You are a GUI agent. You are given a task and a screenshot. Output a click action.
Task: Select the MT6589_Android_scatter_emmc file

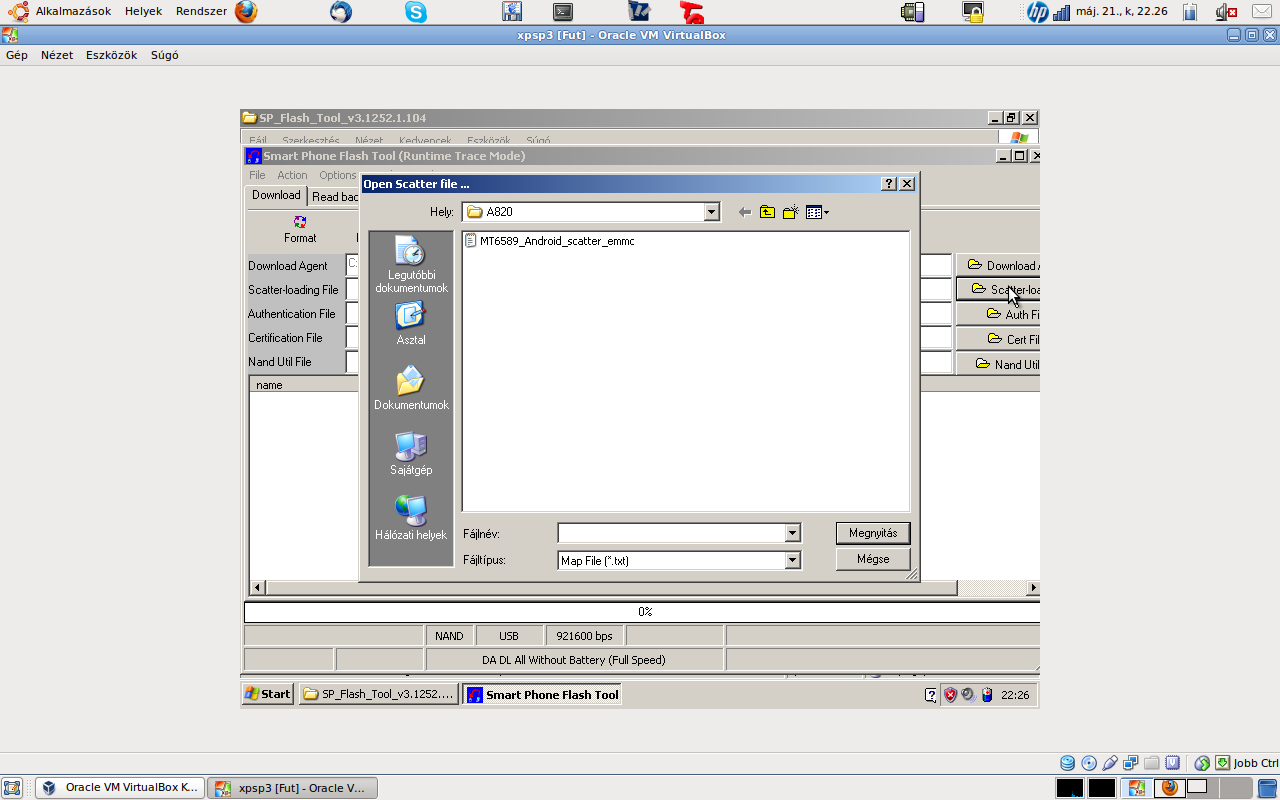[x=556, y=241]
